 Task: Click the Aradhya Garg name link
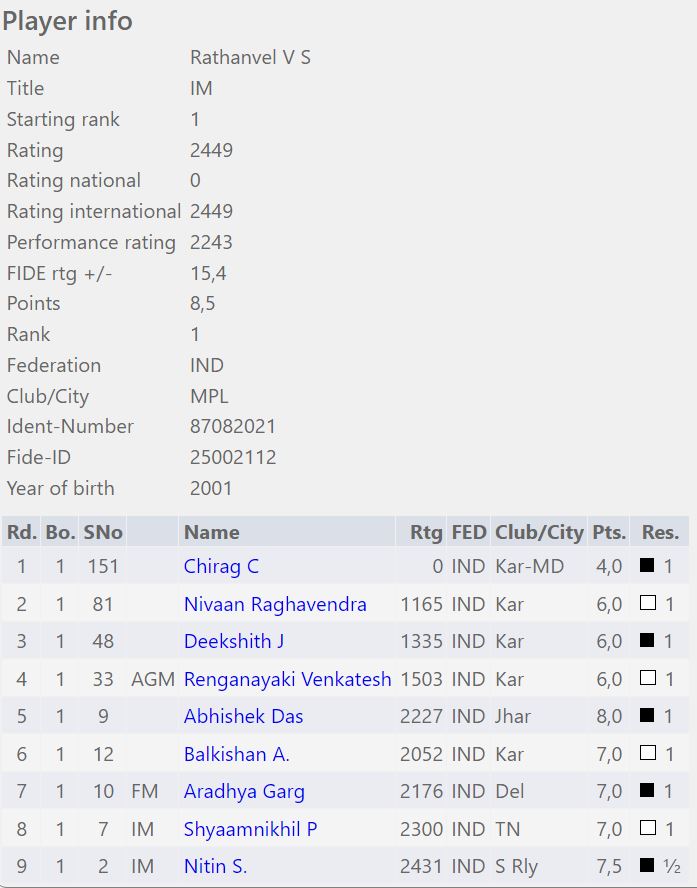click(244, 791)
